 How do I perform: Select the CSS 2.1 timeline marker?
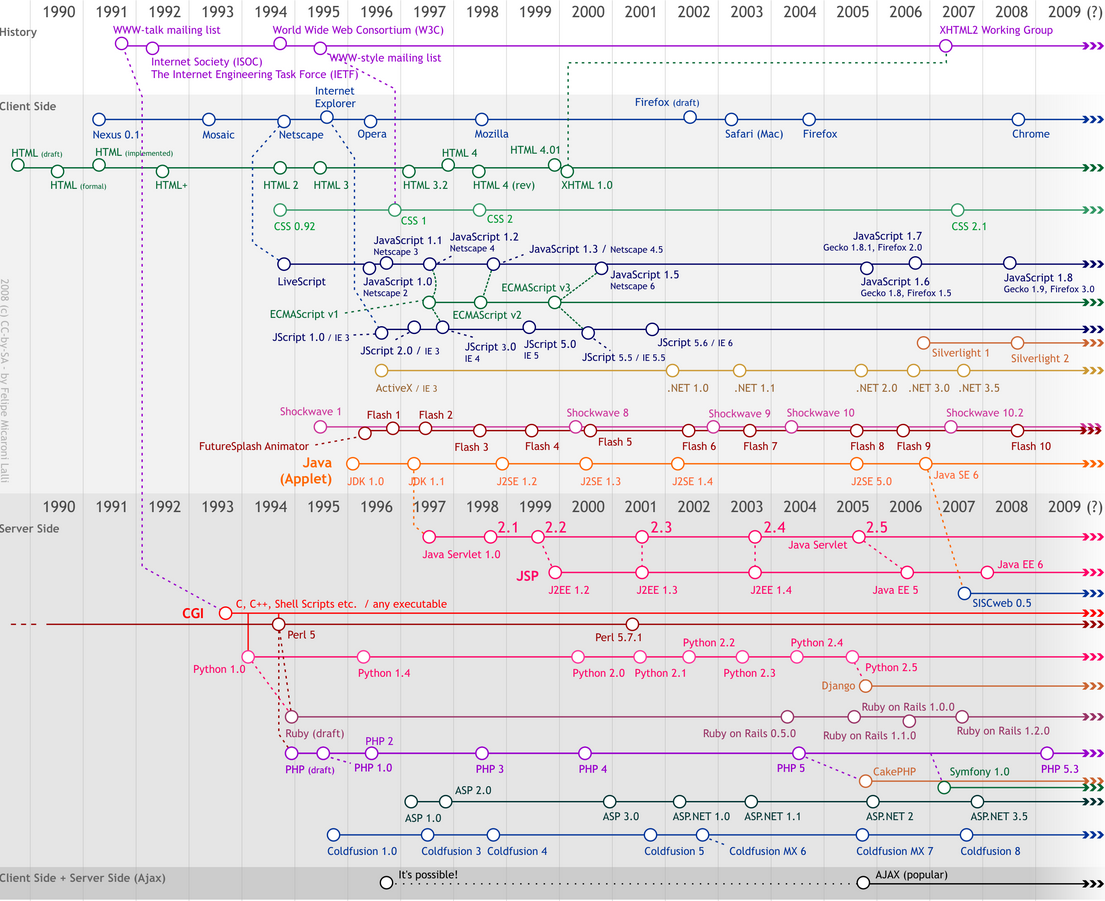tap(957, 210)
